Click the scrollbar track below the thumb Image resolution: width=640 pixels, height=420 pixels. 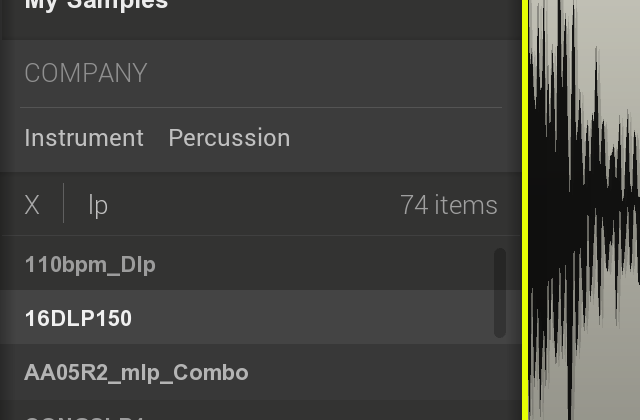(x=500, y=378)
